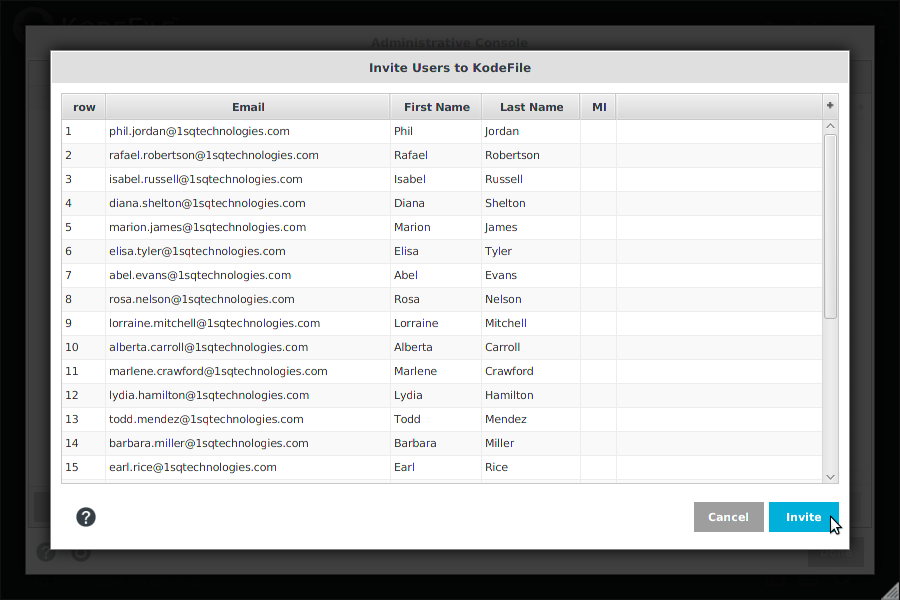Click first name cell Abel
Viewport: 900px width, 600px height.
[436, 276]
